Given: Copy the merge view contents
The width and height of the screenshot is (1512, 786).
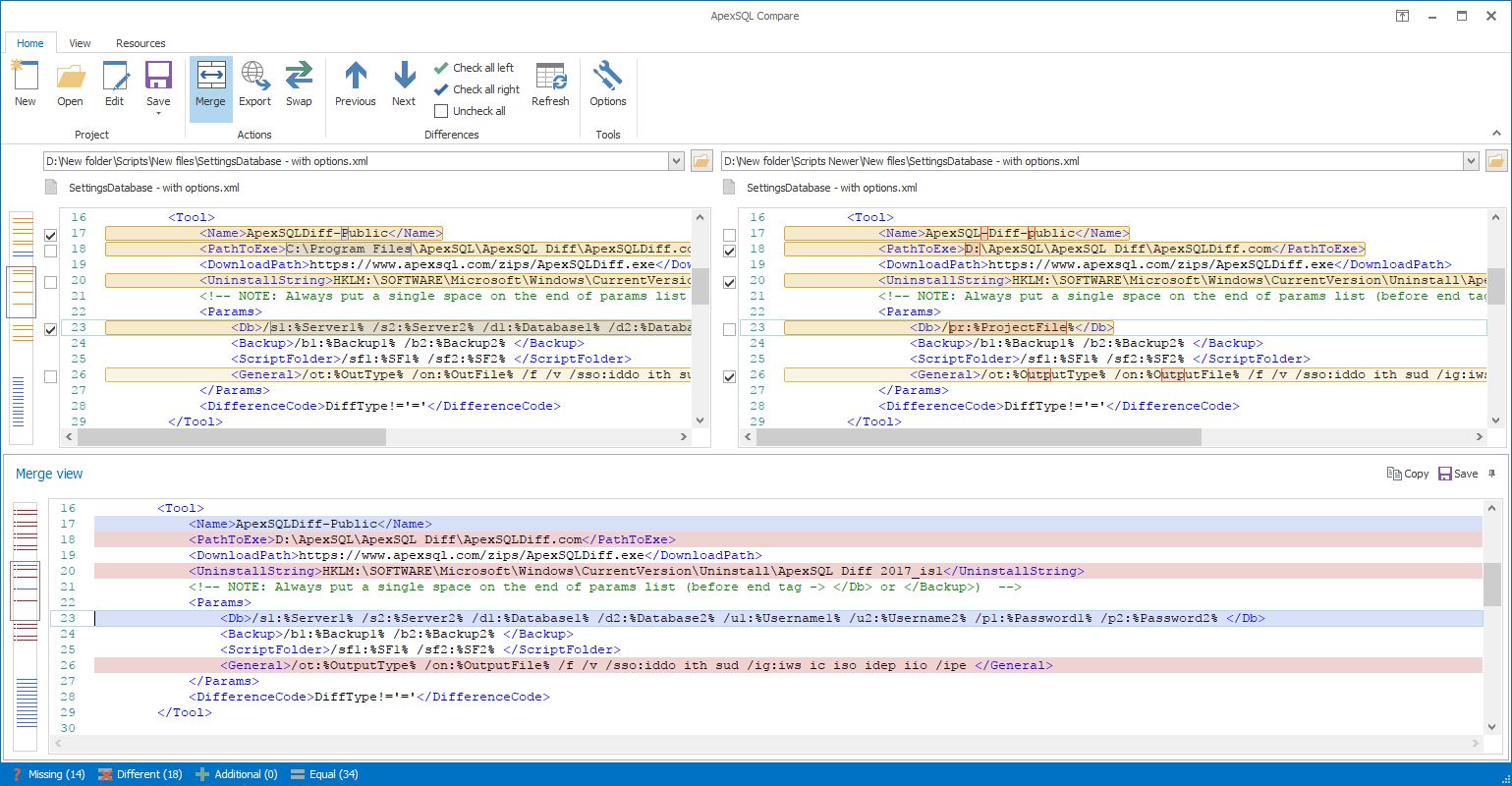Looking at the screenshot, I should coord(1407,473).
